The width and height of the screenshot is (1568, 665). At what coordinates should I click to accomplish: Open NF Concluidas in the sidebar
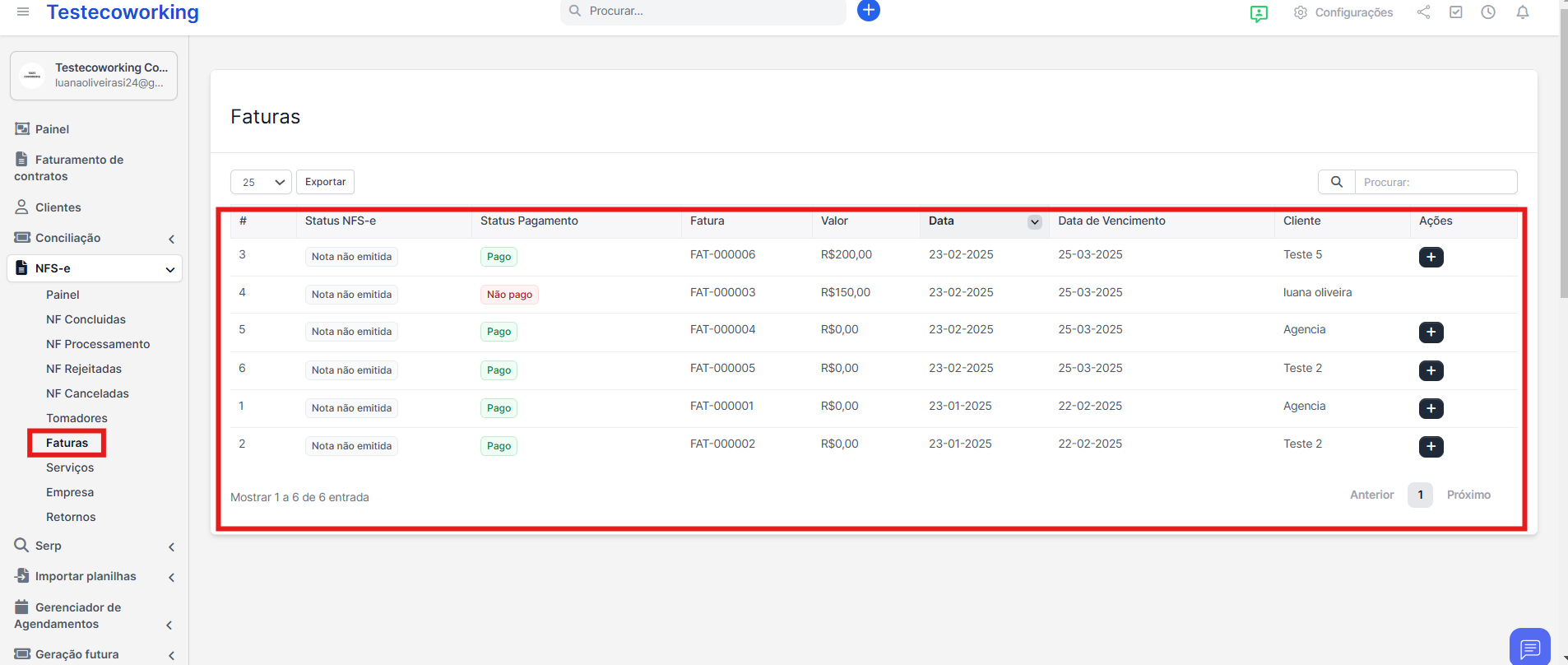pos(86,319)
